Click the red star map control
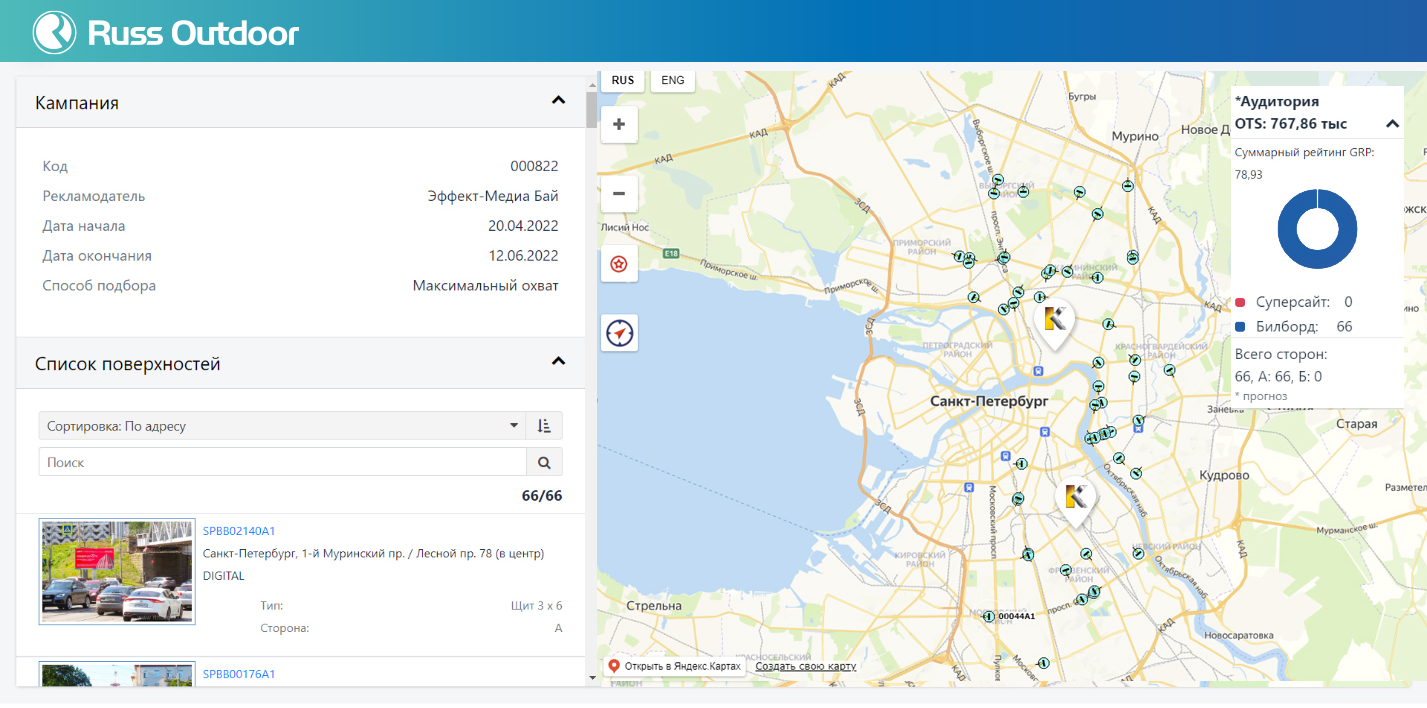The width and height of the screenshot is (1427, 708). click(619, 264)
